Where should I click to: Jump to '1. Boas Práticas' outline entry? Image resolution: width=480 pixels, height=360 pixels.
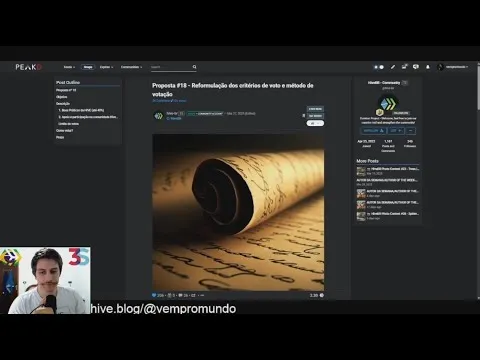[x=81, y=110]
